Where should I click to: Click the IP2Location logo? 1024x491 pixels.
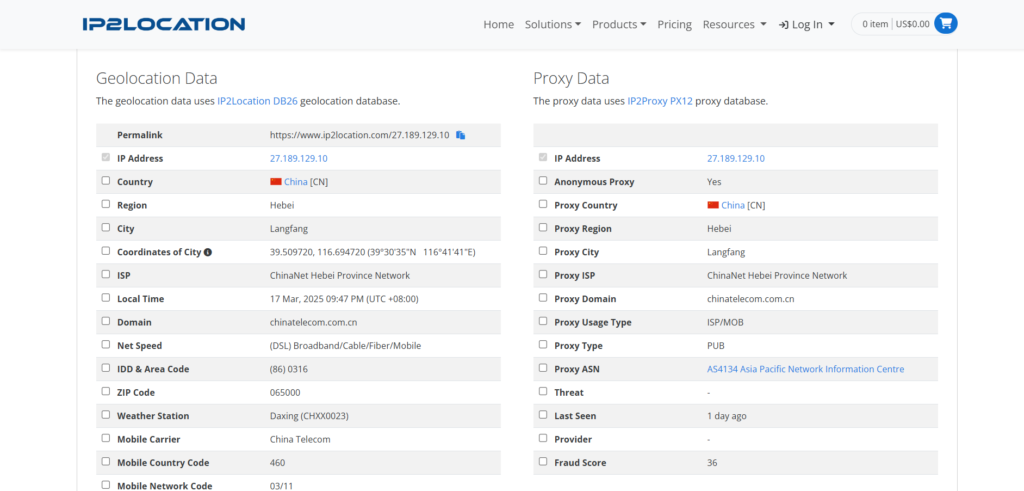[x=163, y=24]
